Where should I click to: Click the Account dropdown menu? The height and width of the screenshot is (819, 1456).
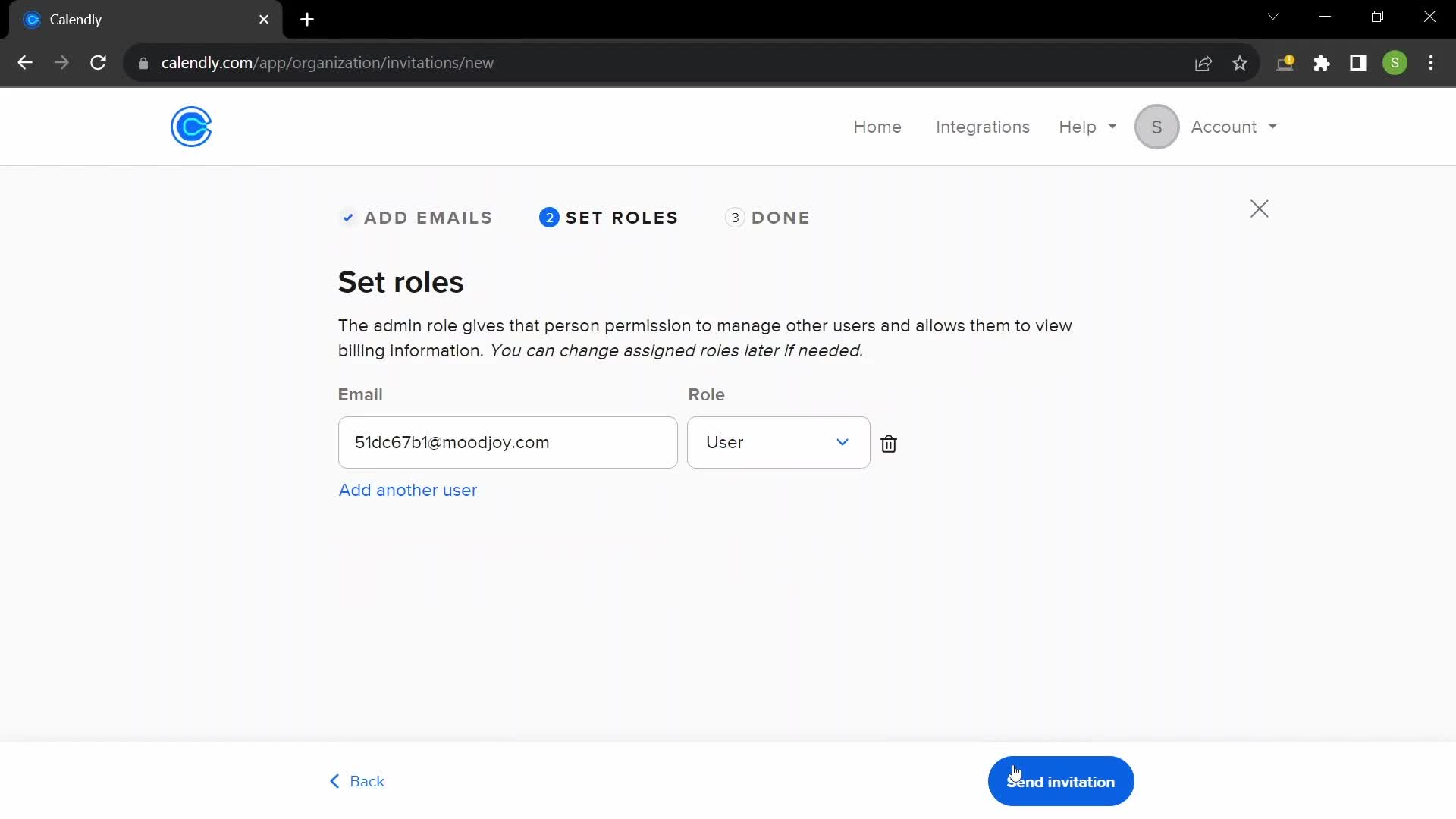point(1234,127)
